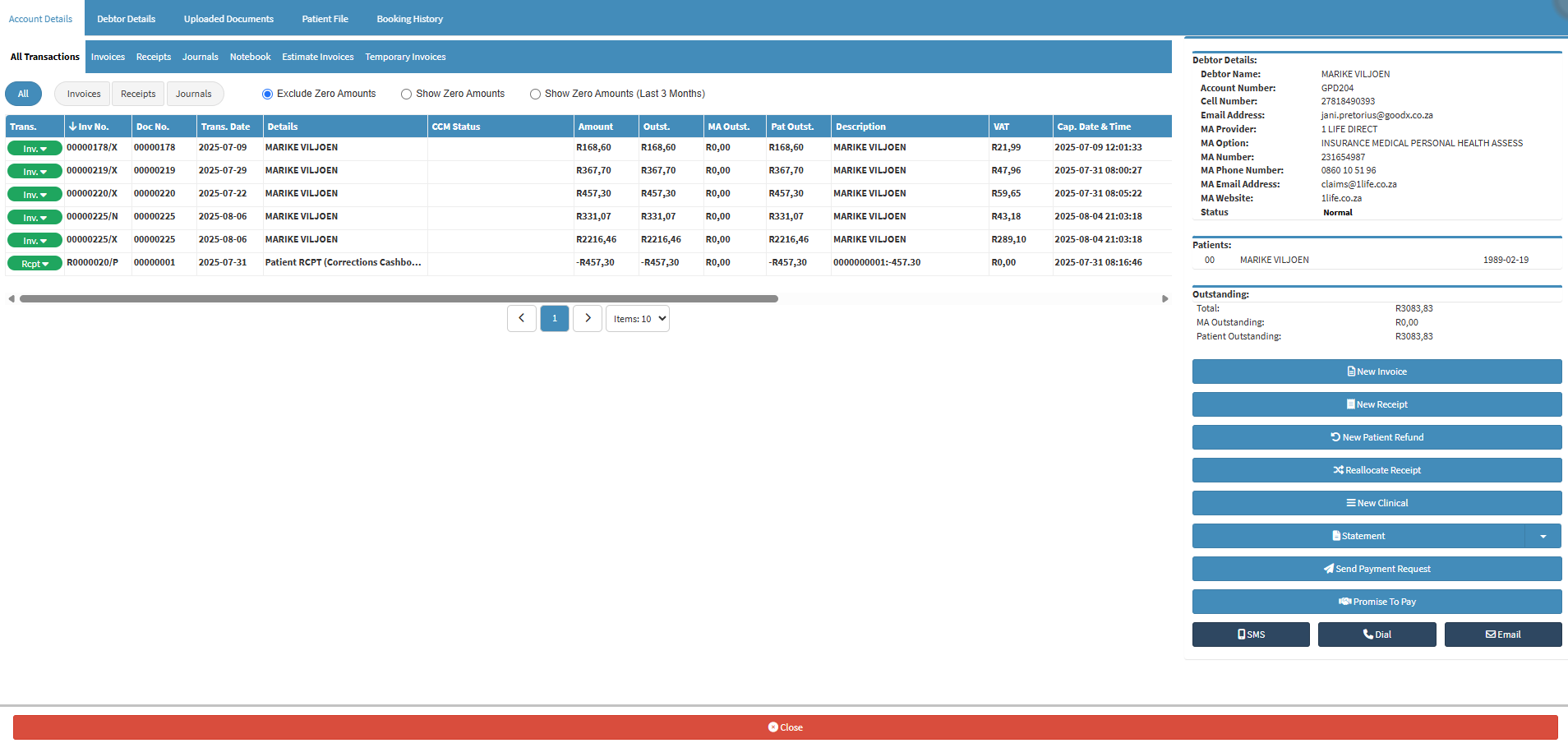This screenshot has height=743, width=1568.
Task: Filter transactions by Receipts pill button
Action: [138, 94]
